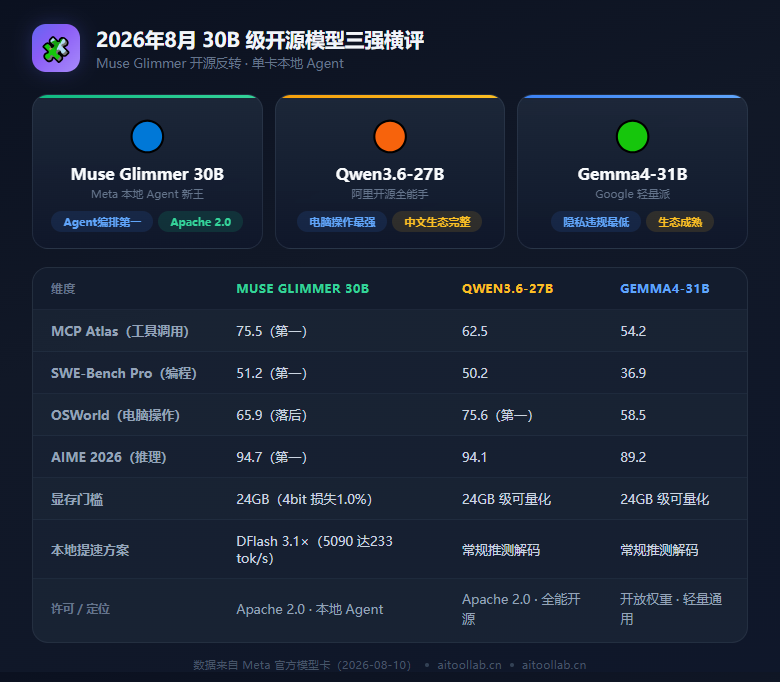780x682 pixels.
Task: Click the '许可 / 定位' row label
Action: click(80, 609)
